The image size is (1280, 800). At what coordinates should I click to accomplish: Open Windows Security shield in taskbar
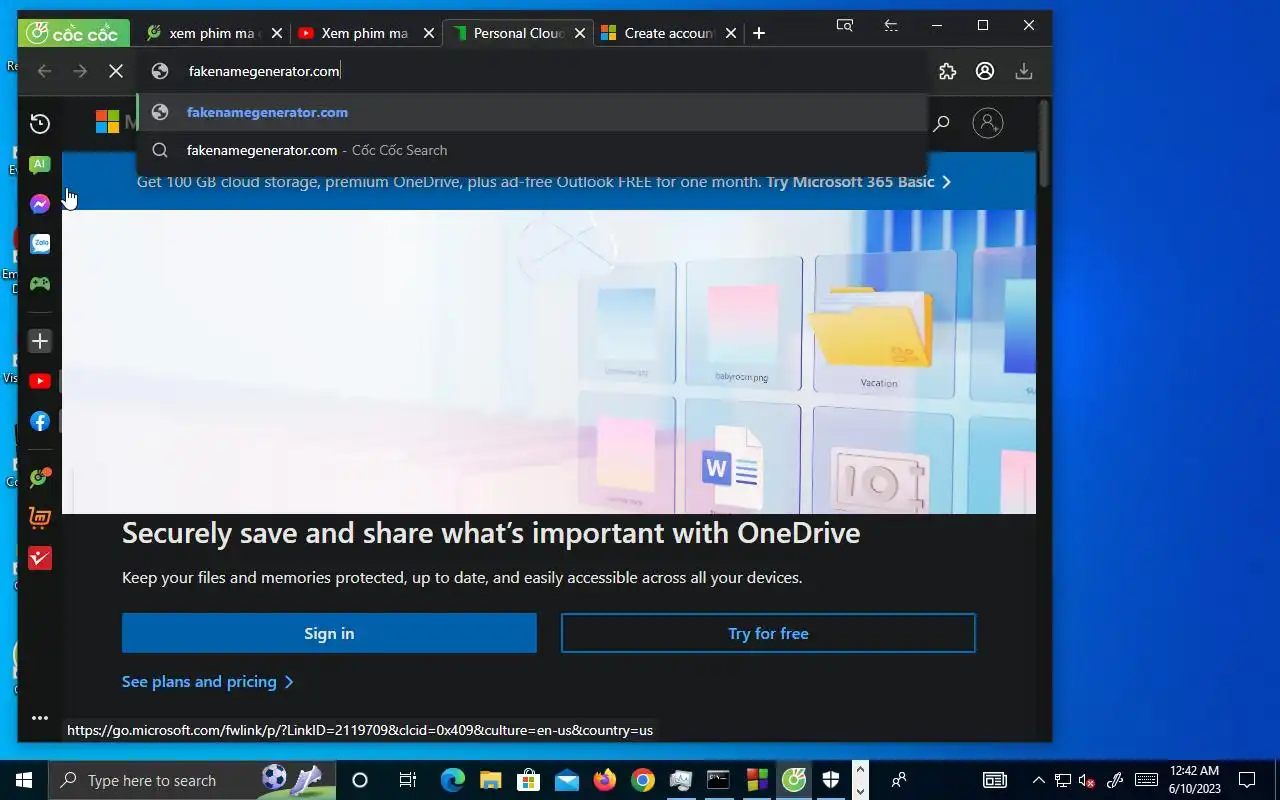[831, 780]
